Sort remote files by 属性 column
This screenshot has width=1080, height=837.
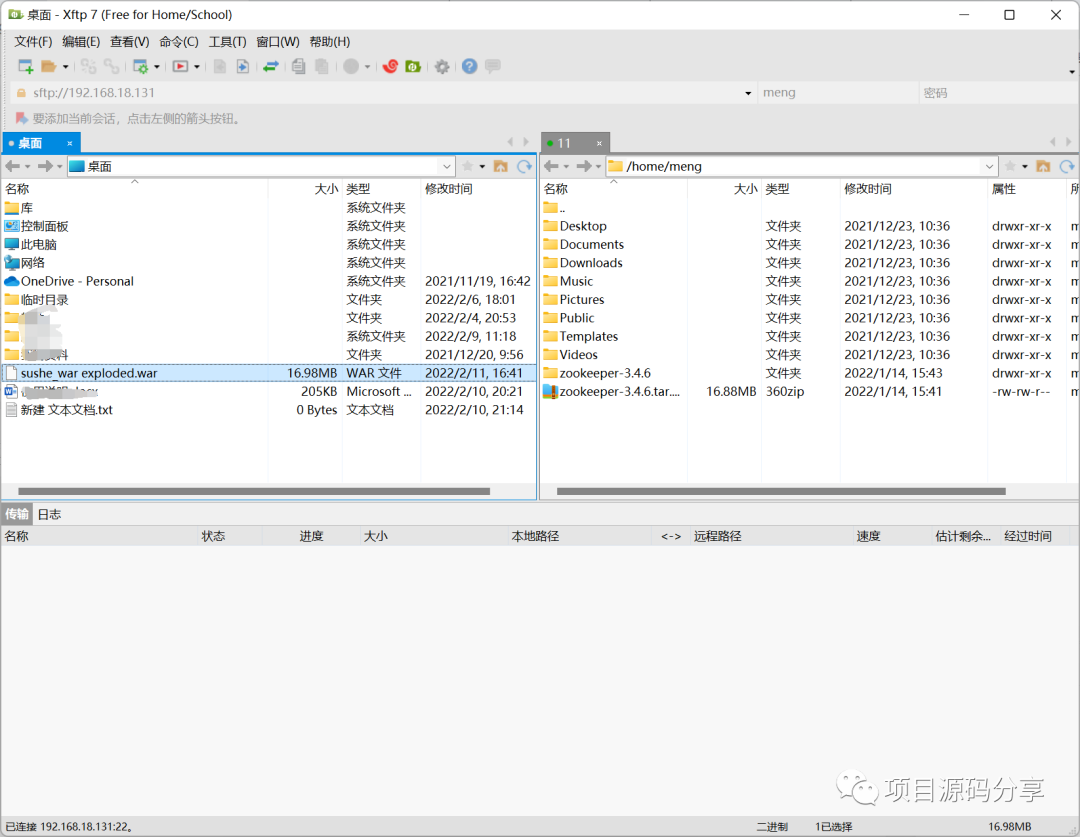(1027, 189)
